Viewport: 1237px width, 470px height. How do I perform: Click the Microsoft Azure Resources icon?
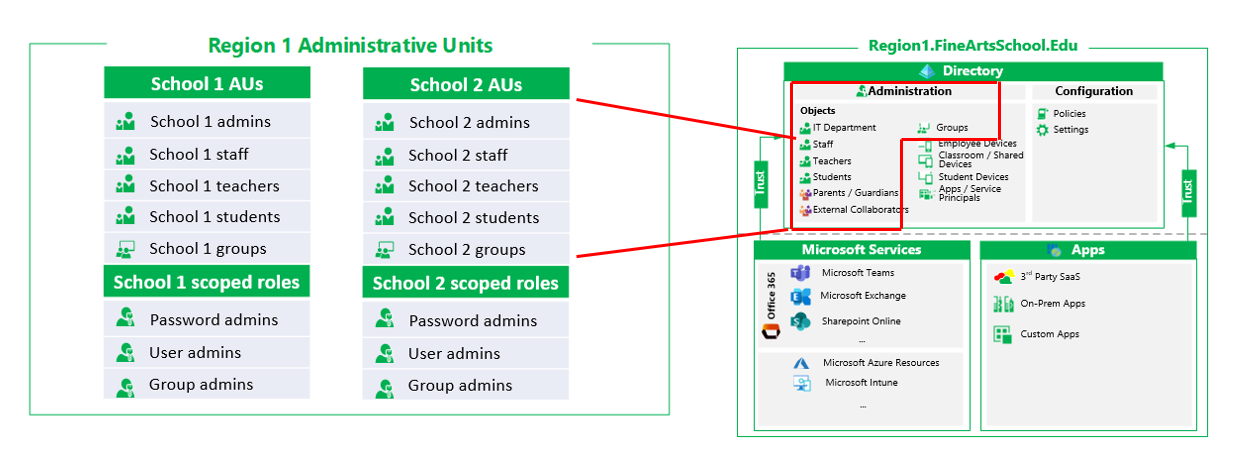pos(801,363)
